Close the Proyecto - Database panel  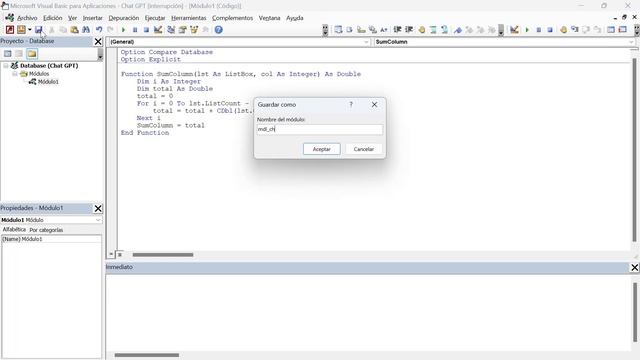click(x=98, y=42)
